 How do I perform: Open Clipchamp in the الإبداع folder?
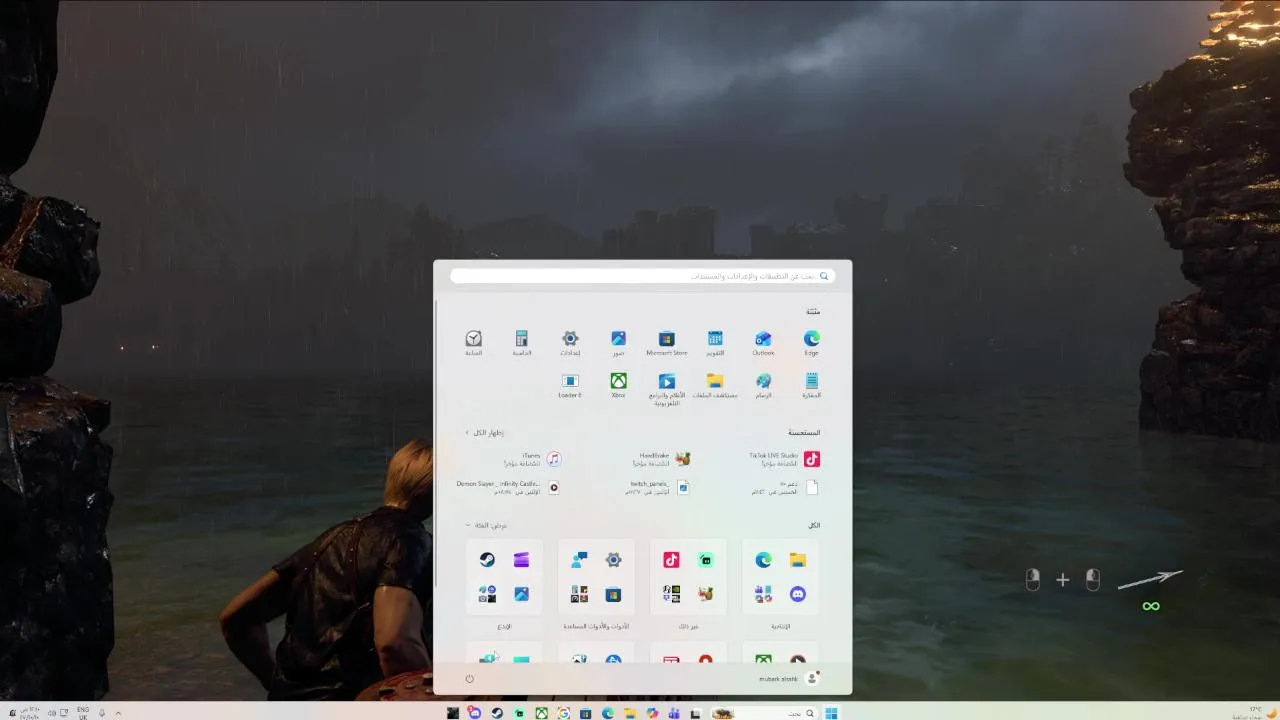(521, 560)
